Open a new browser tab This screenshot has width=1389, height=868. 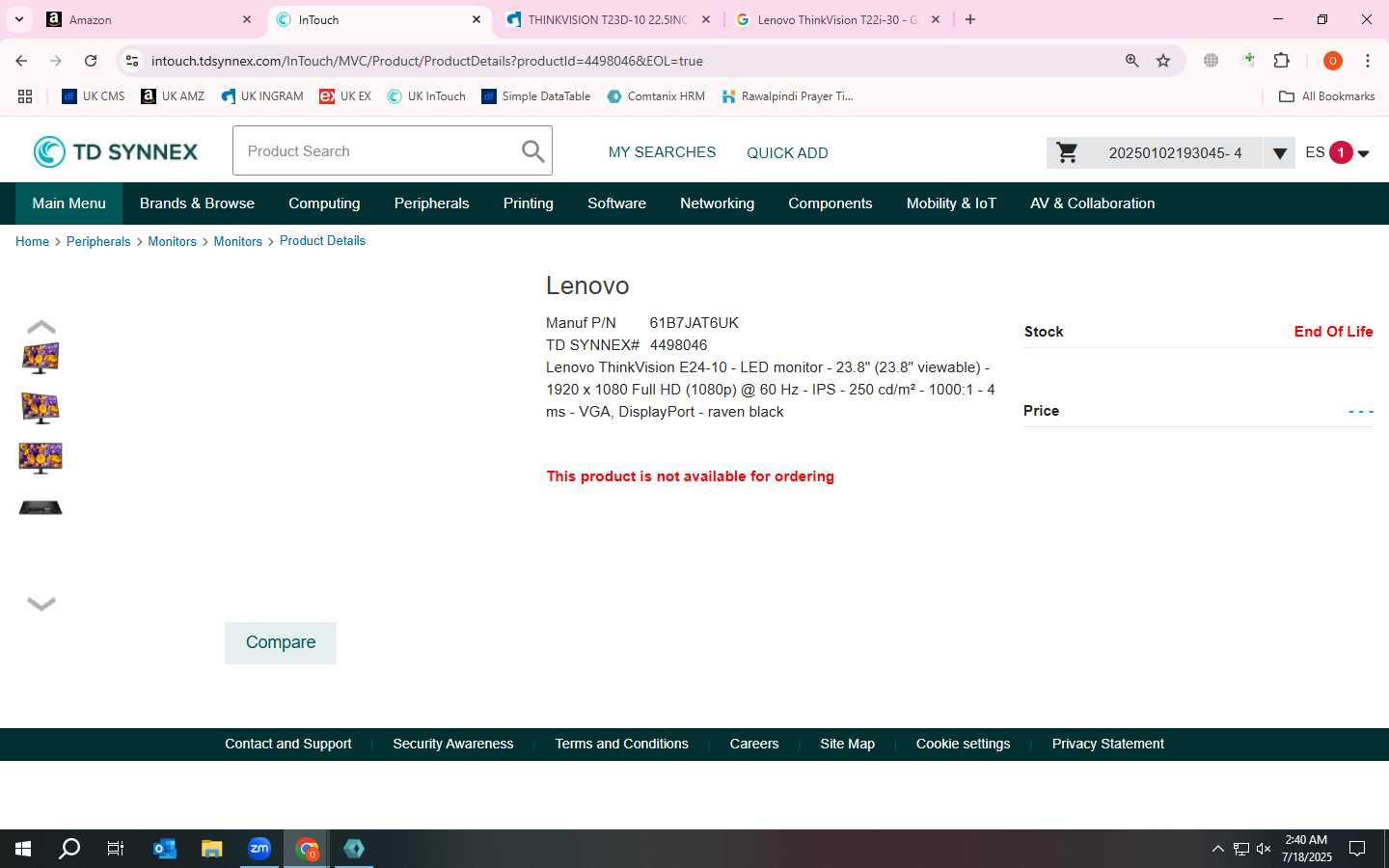click(970, 19)
